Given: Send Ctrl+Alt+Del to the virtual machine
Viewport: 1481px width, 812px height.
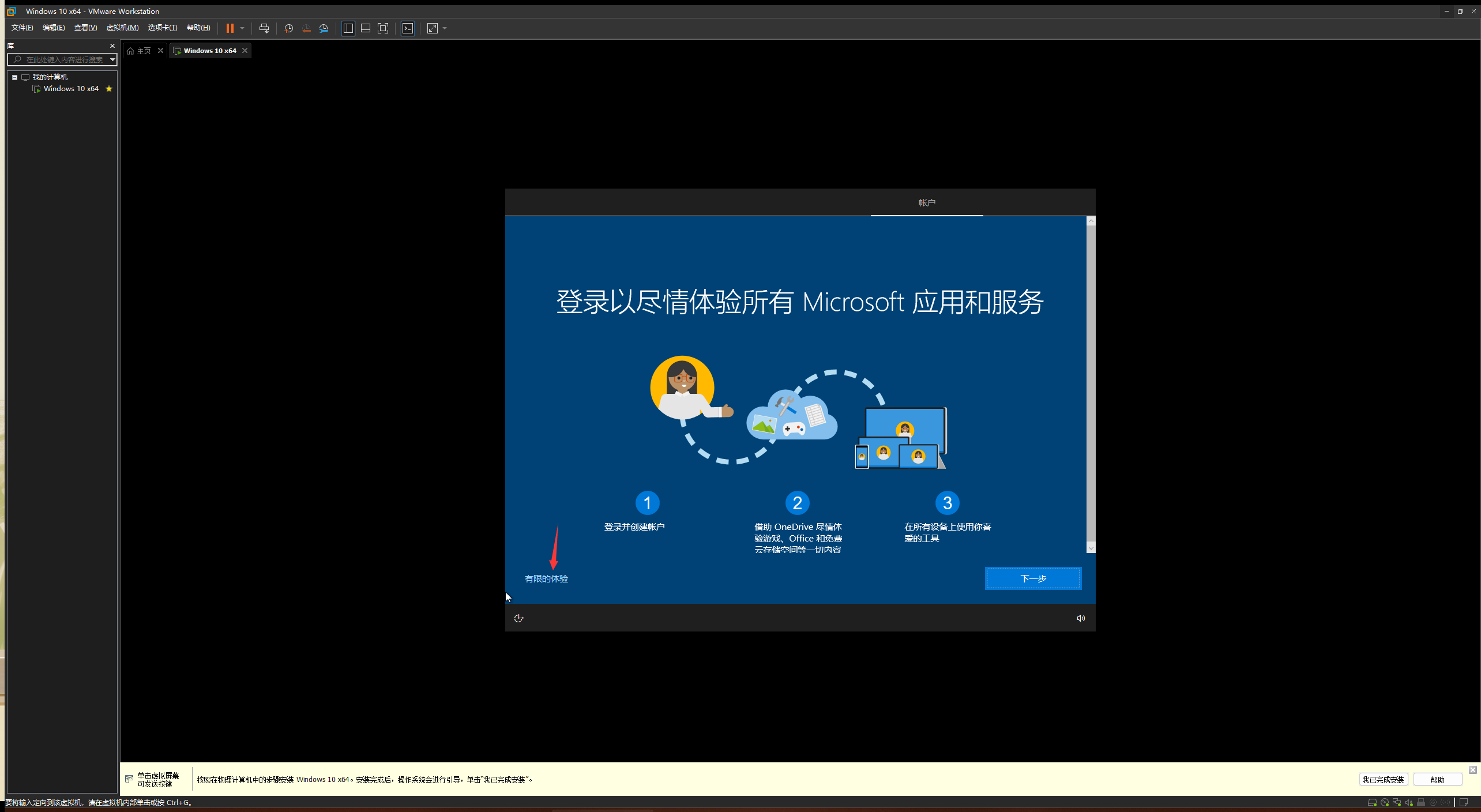Looking at the screenshot, I should click(264, 28).
